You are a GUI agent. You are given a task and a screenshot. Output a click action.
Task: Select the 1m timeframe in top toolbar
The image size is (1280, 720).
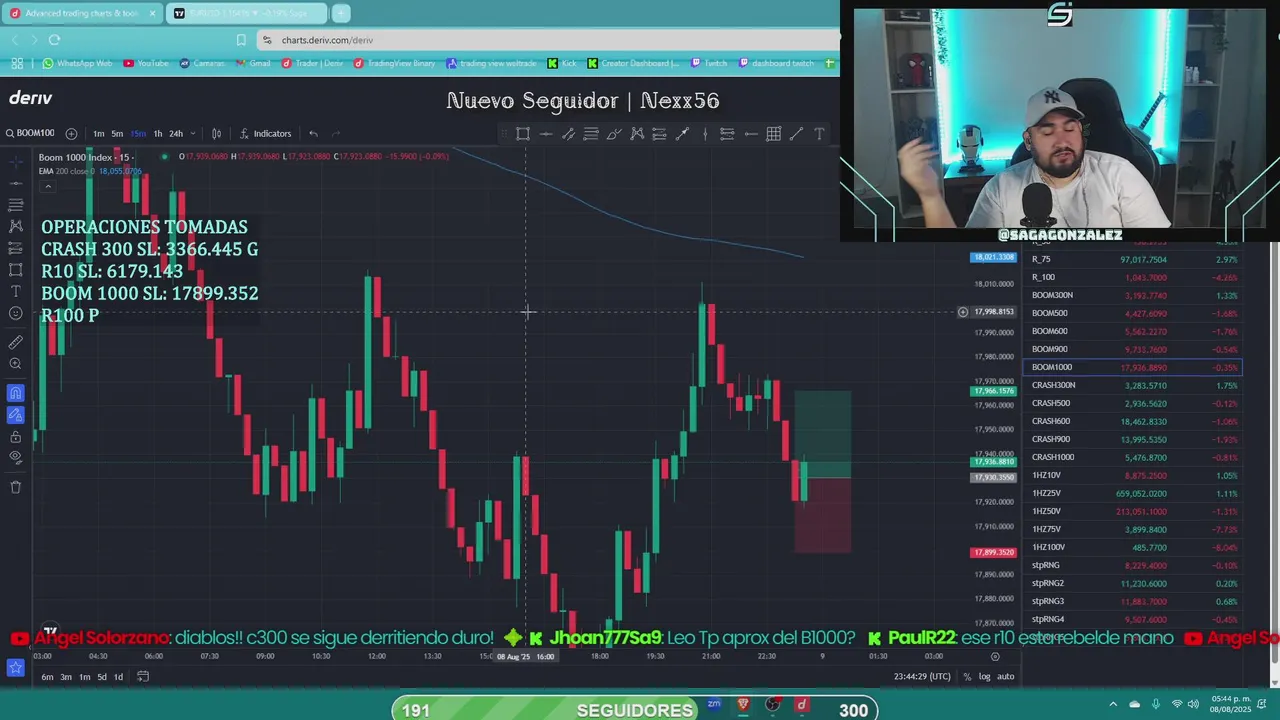point(98,134)
